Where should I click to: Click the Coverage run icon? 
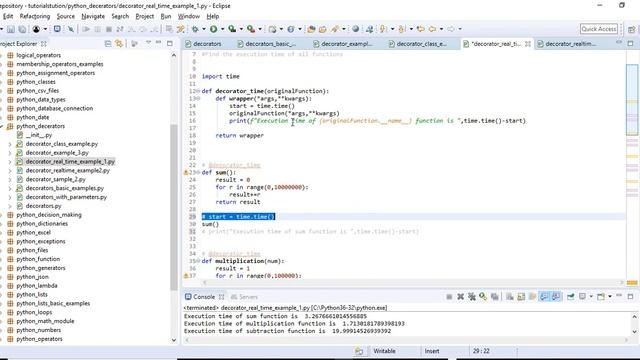232,29
